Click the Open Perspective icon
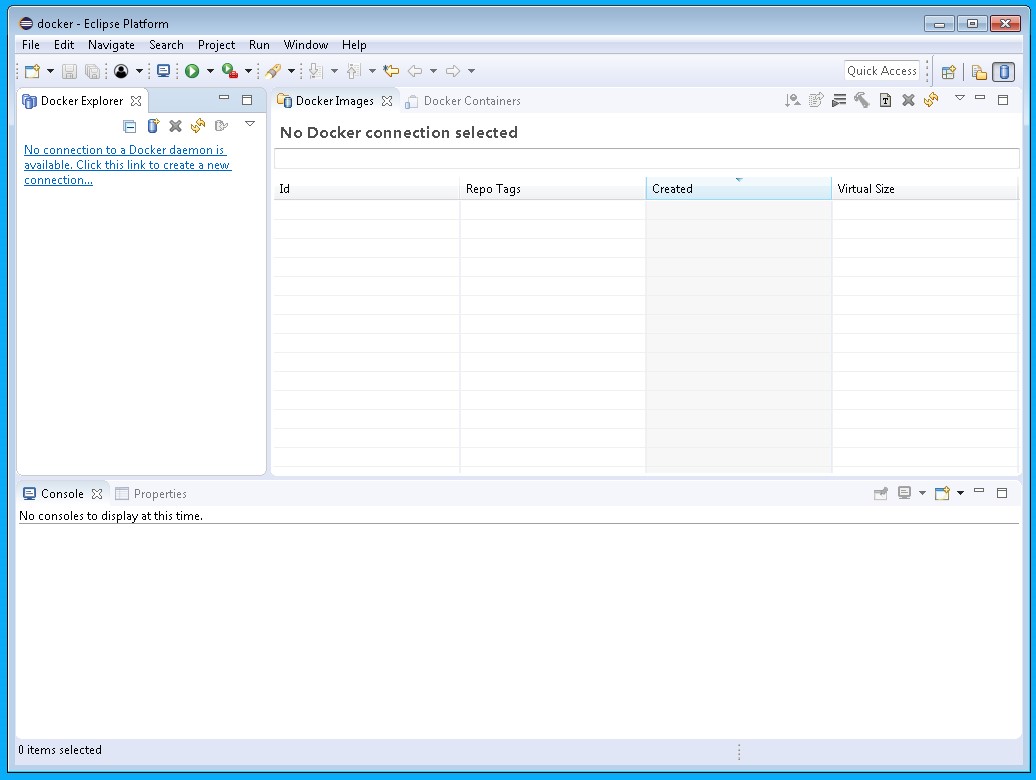The height and width of the screenshot is (780, 1036). [x=948, y=71]
